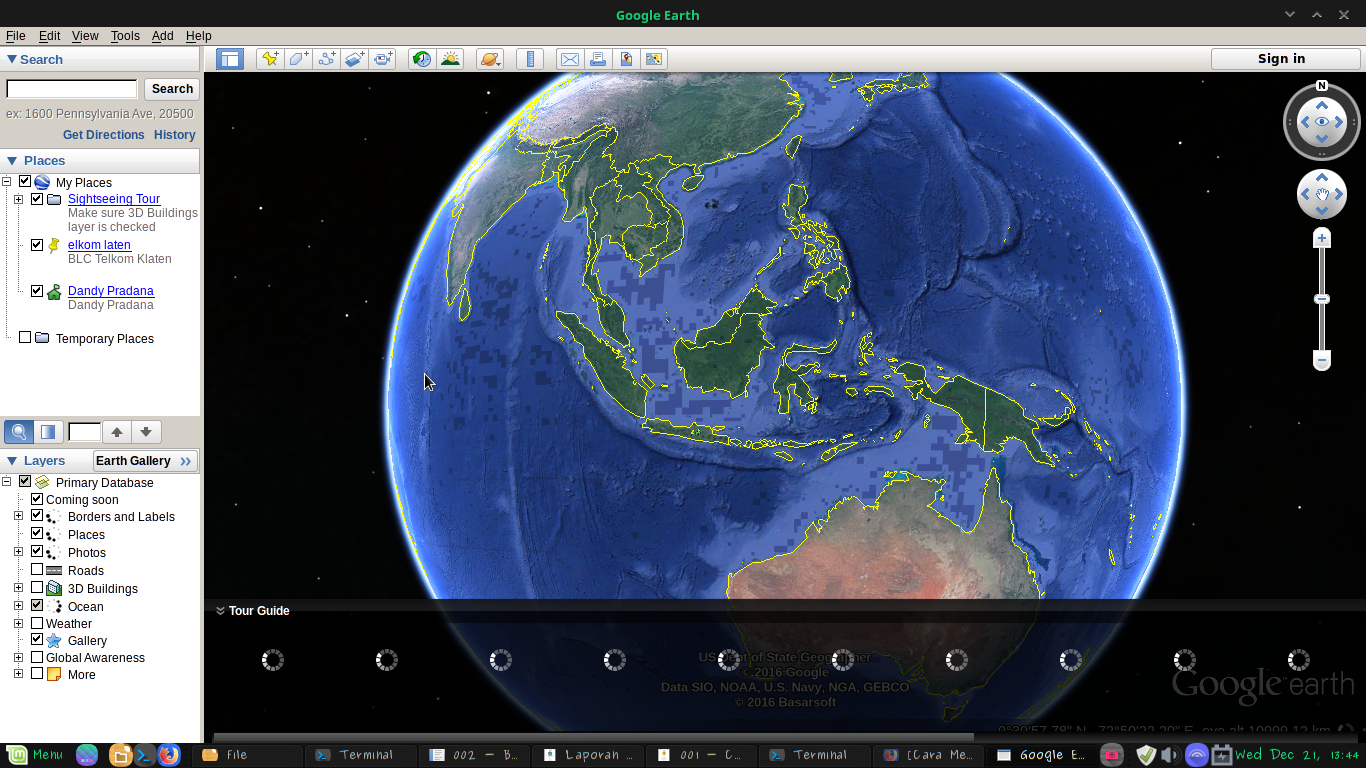The width and height of the screenshot is (1366, 768).
Task: Toggle the Dandy Pradana checkbox
Action: pos(37,291)
